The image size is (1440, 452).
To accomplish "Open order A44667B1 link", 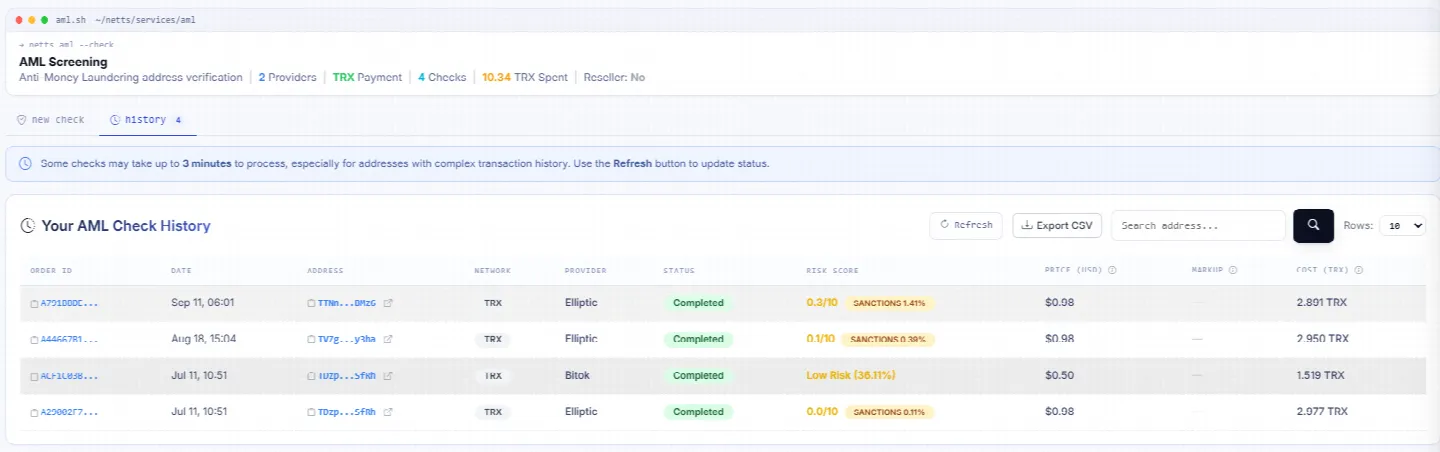I will click(70, 340).
